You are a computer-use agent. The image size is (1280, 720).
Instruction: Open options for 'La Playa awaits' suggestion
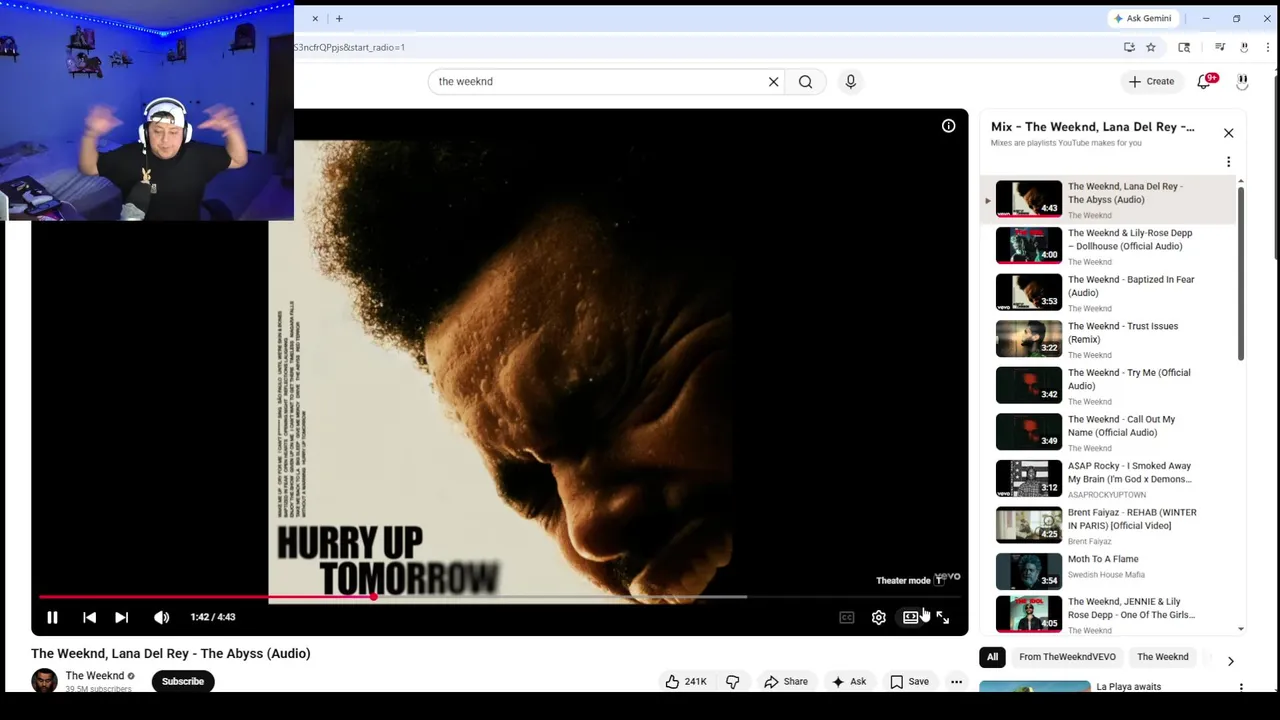pyautogui.click(x=1241, y=688)
